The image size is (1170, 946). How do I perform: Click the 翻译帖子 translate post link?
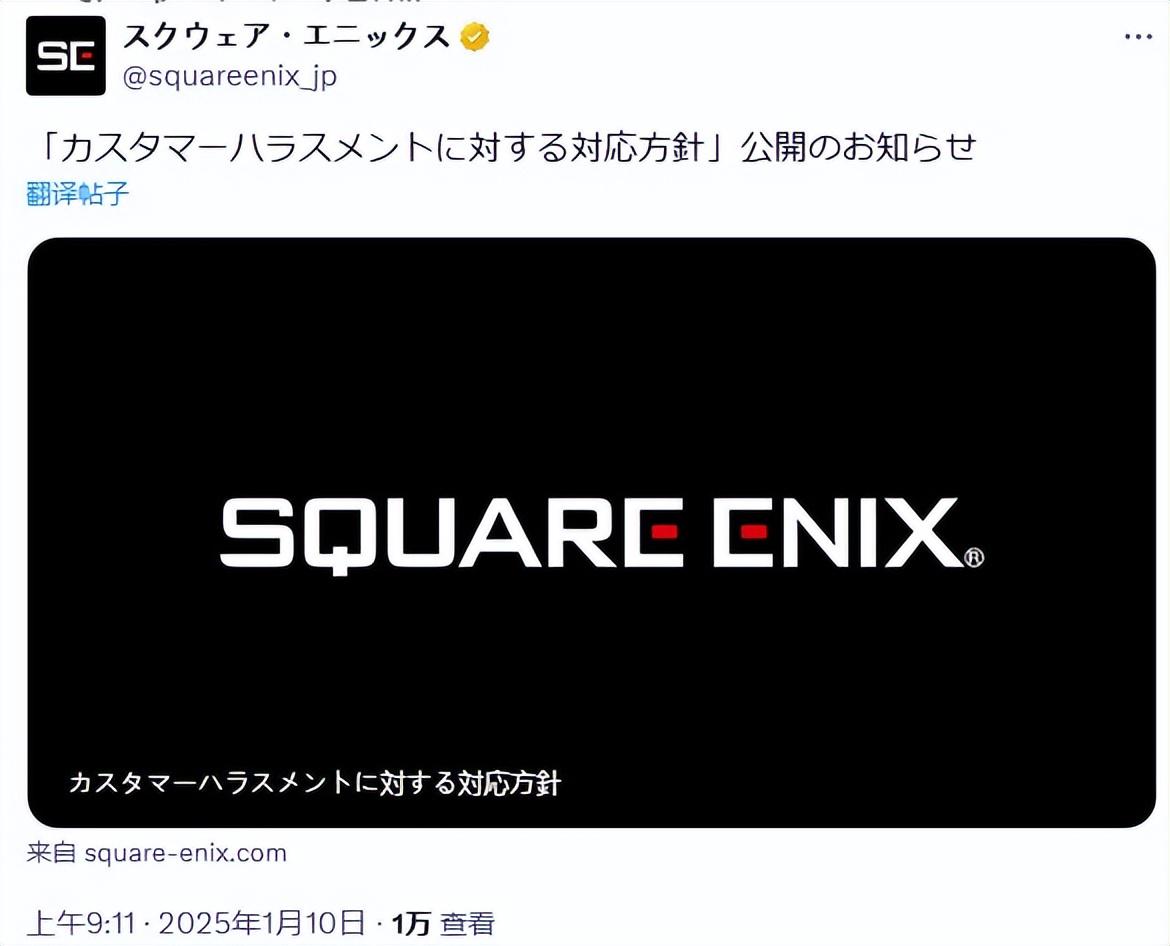pyautogui.click(x=78, y=194)
